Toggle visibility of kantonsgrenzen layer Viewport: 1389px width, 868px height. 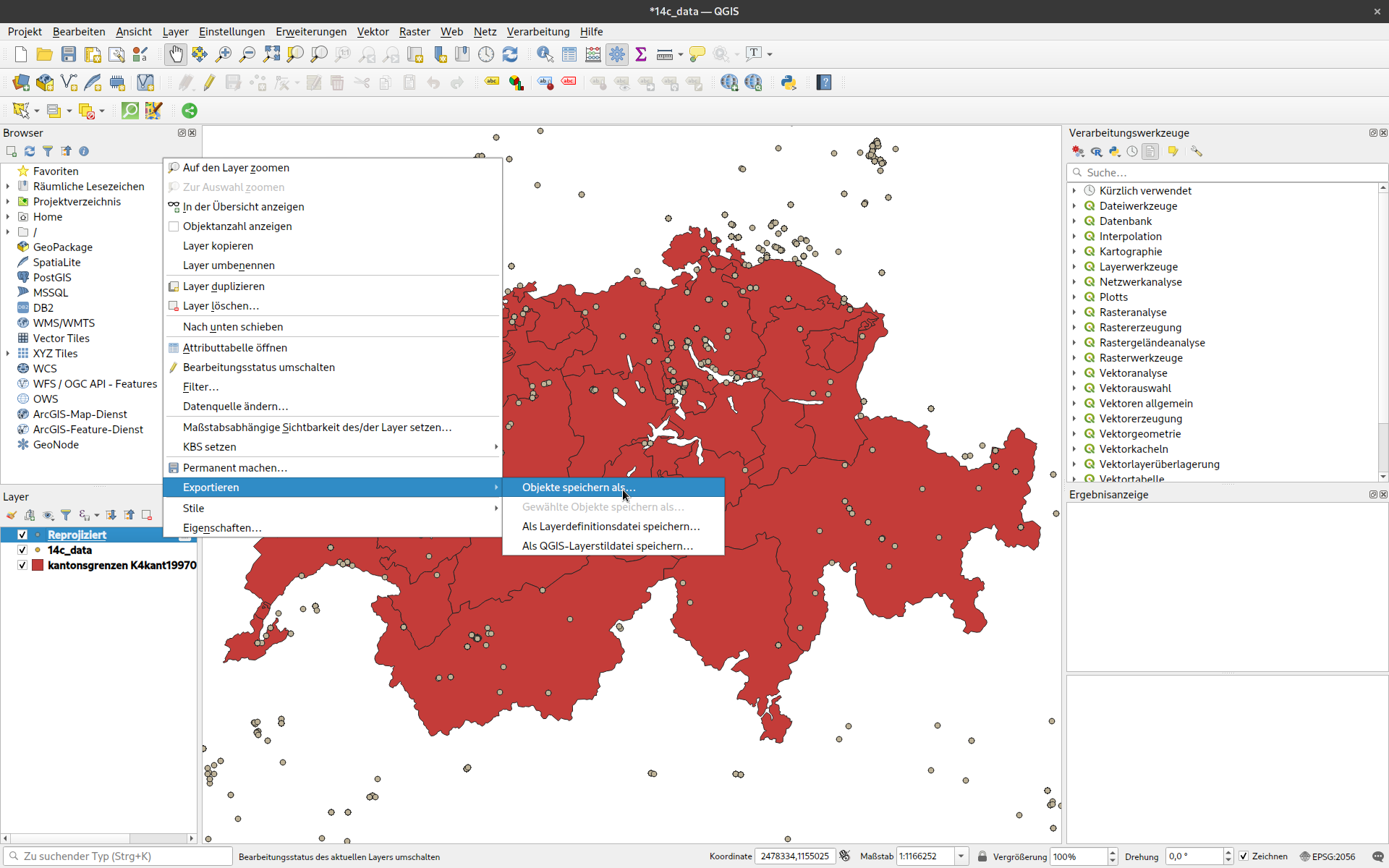tap(22, 565)
